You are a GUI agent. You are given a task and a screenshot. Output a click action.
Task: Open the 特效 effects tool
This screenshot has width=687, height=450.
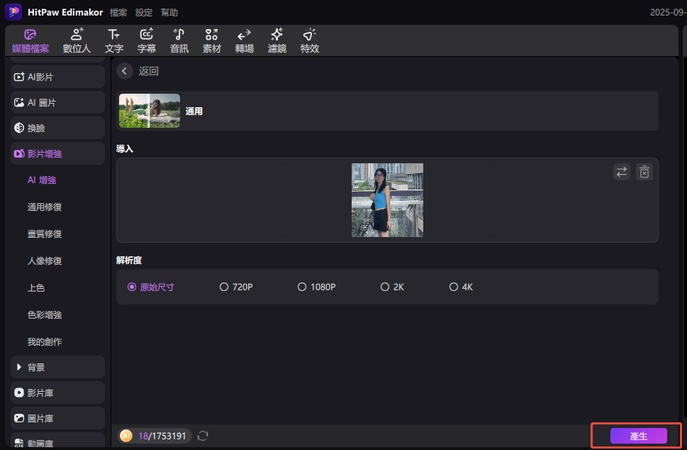[x=309, y=40]
